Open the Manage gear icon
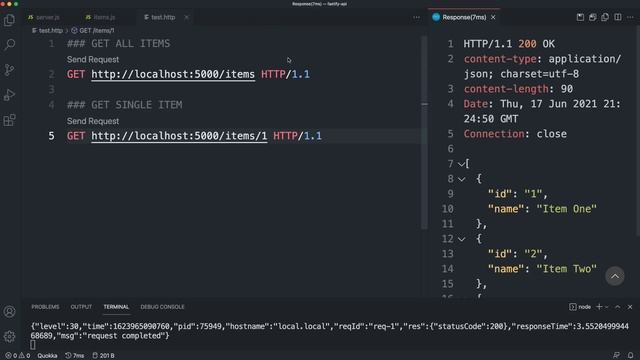640x360 pixels. tap(9, 337)
